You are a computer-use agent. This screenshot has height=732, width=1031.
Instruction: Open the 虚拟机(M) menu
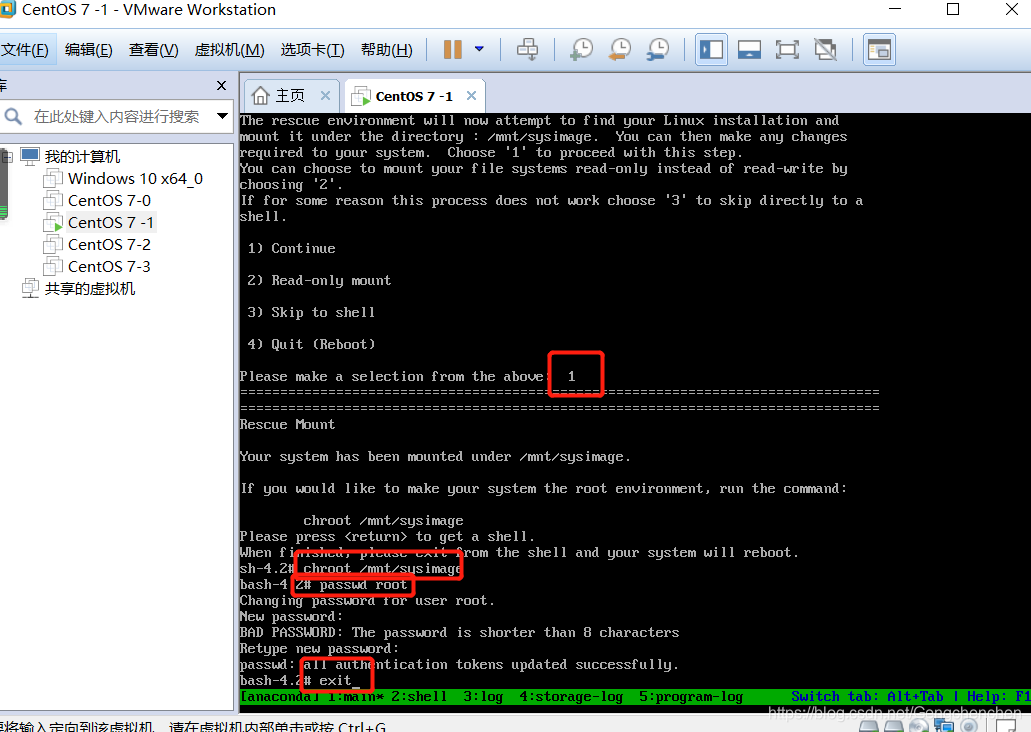(229, 50)
